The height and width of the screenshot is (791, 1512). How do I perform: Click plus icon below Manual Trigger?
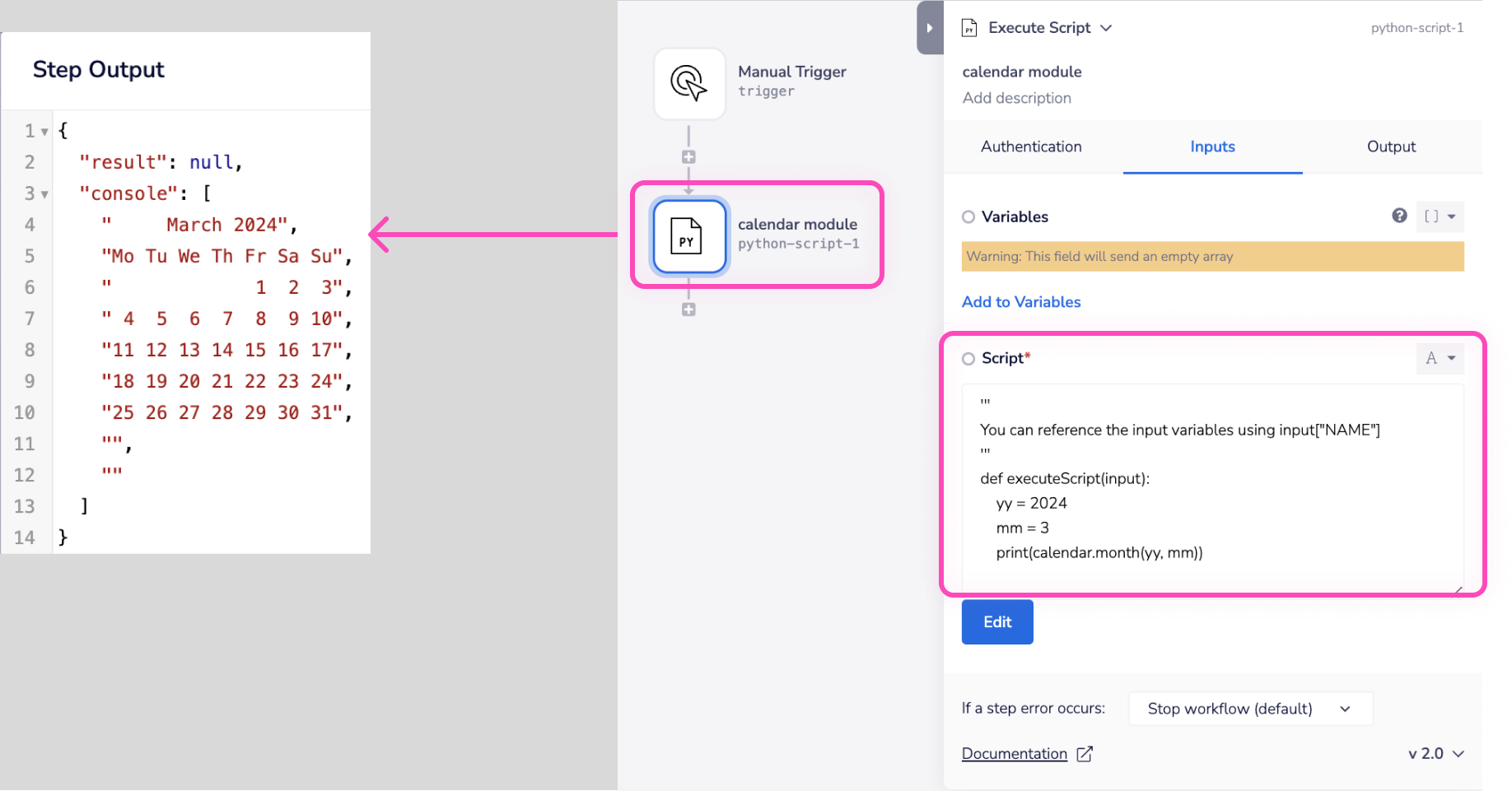tap(688, 157)
